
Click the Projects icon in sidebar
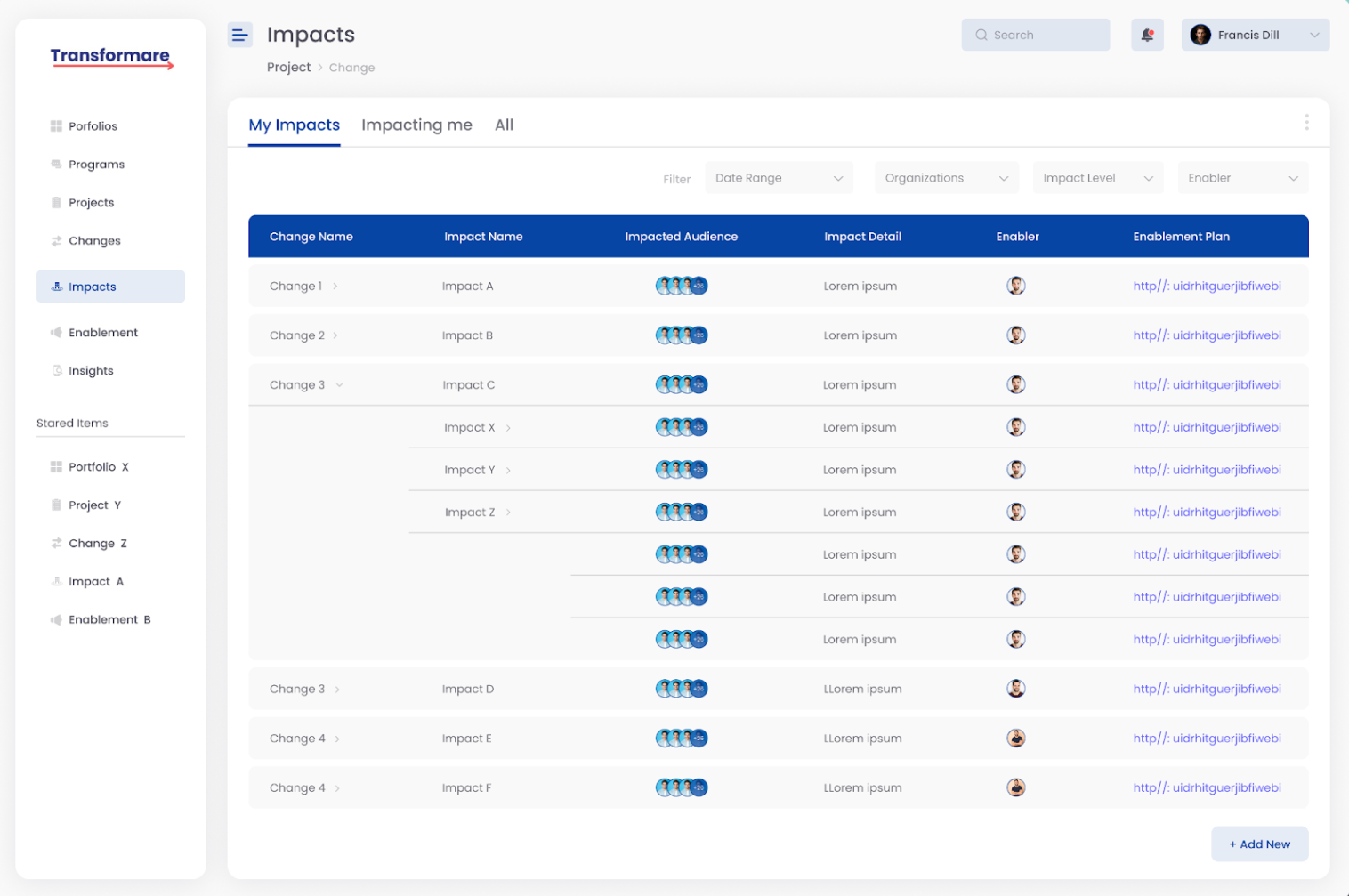click(56, 203)
